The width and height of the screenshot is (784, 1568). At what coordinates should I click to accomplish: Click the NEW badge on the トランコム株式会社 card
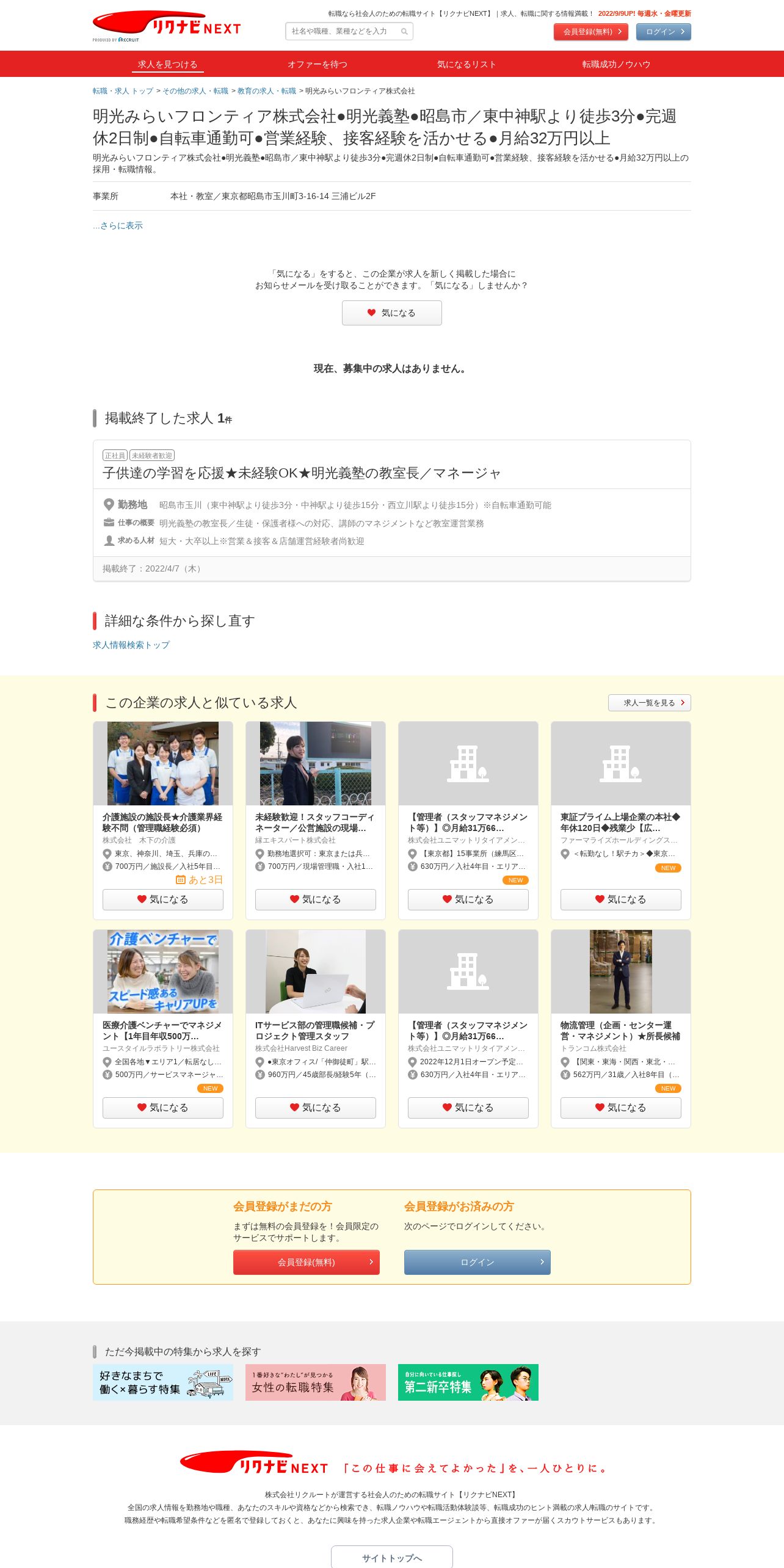click(x=668, y=1088)
